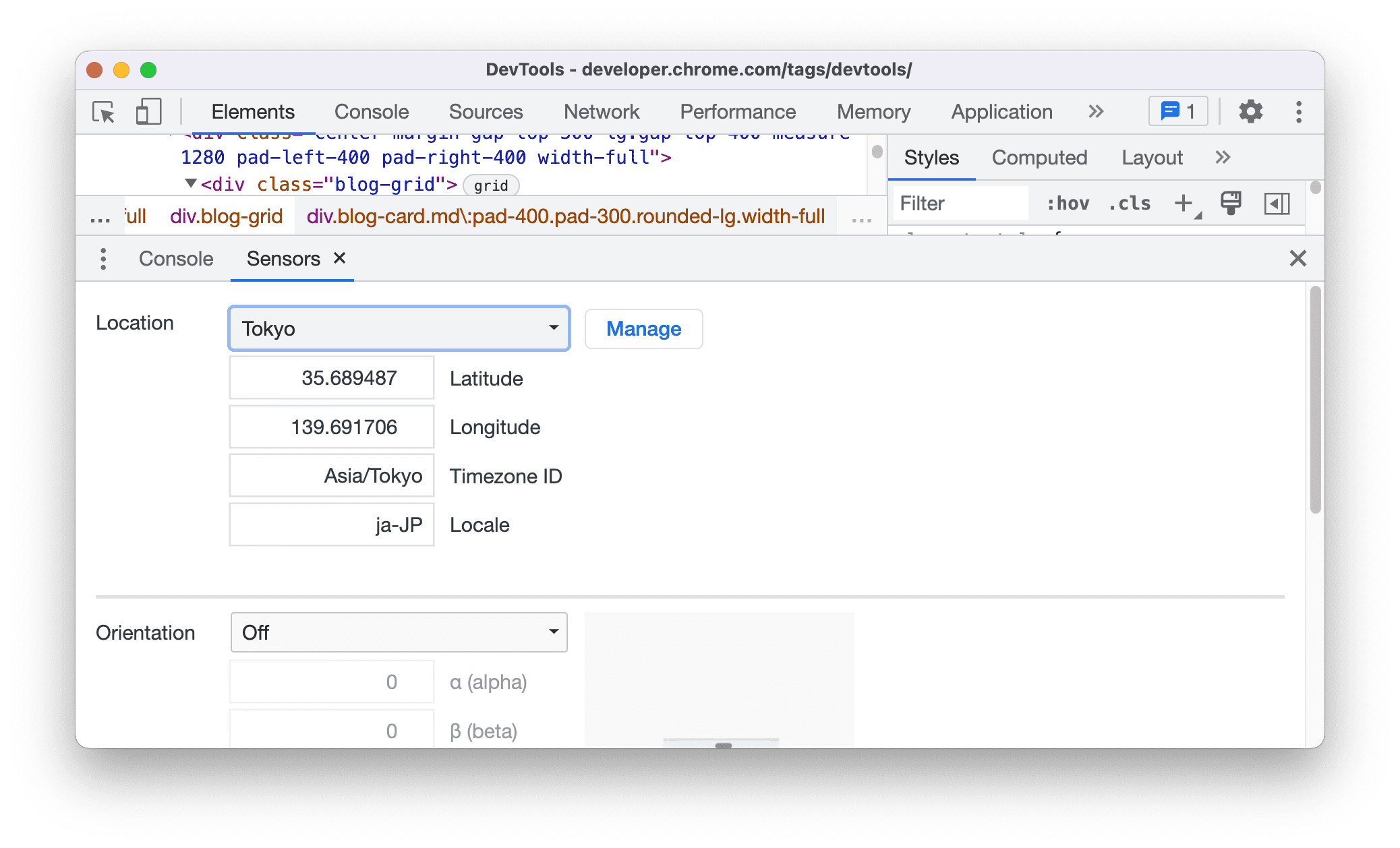
Task: Click the Network panel icon
Action: pos(601,110)
